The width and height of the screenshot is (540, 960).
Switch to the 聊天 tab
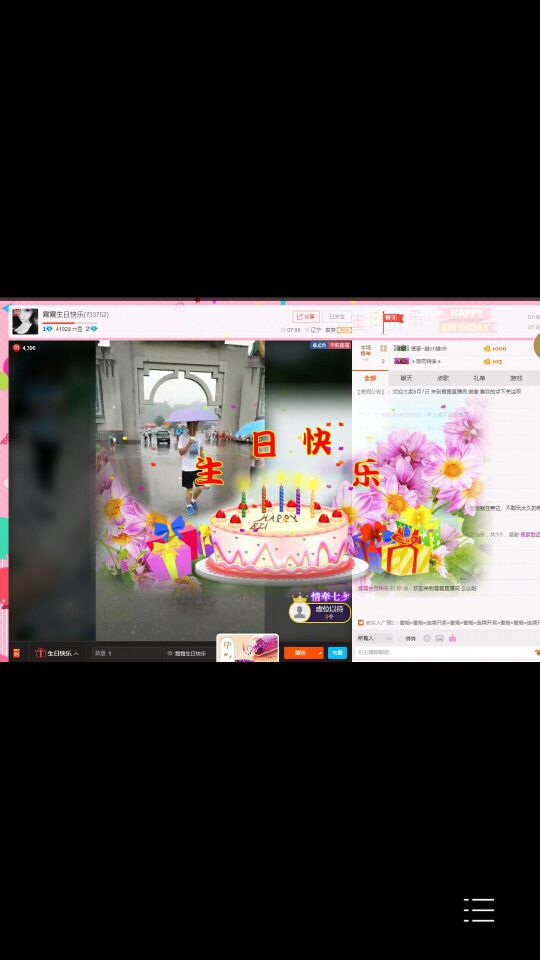[407, 378]
